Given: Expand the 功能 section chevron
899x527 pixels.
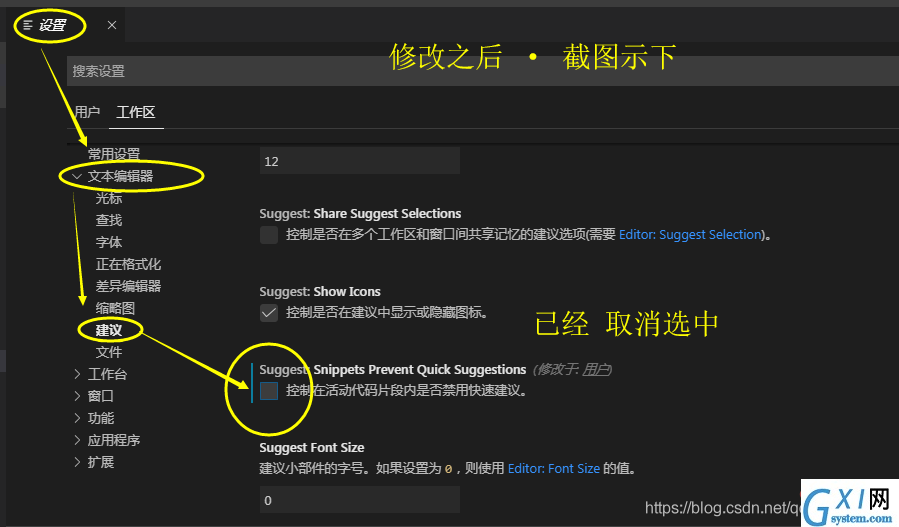Looking at the screenshot, I should (x=77, y=418).
